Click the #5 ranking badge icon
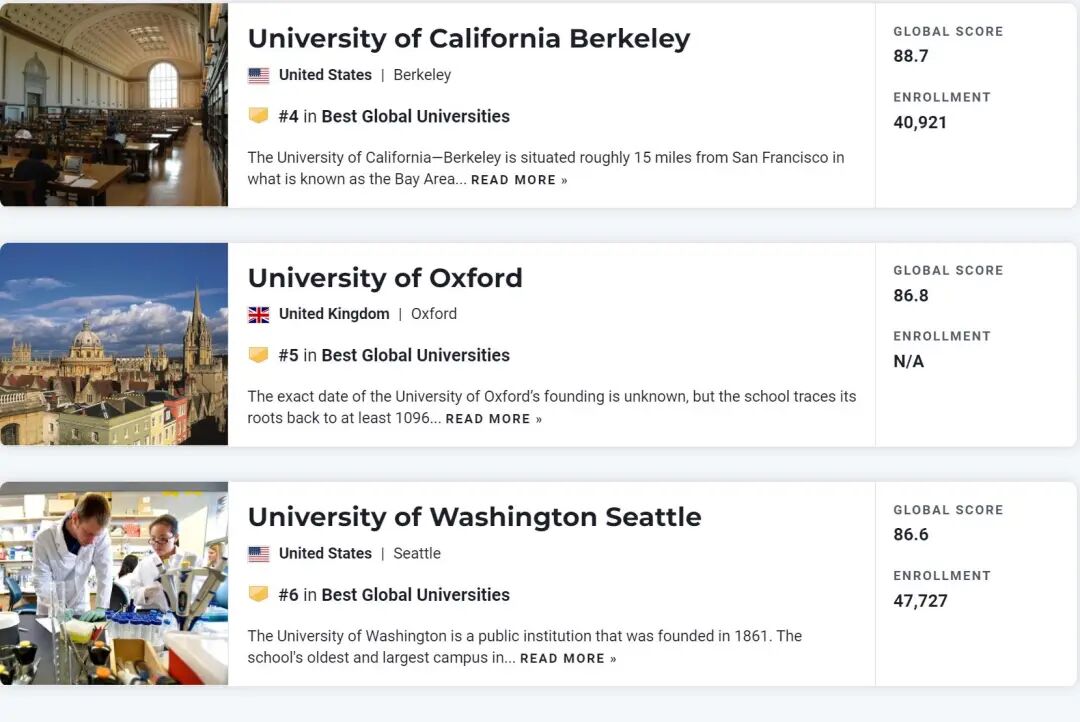Viewport: 1080px width, 722px height. [x=258, y=355]
